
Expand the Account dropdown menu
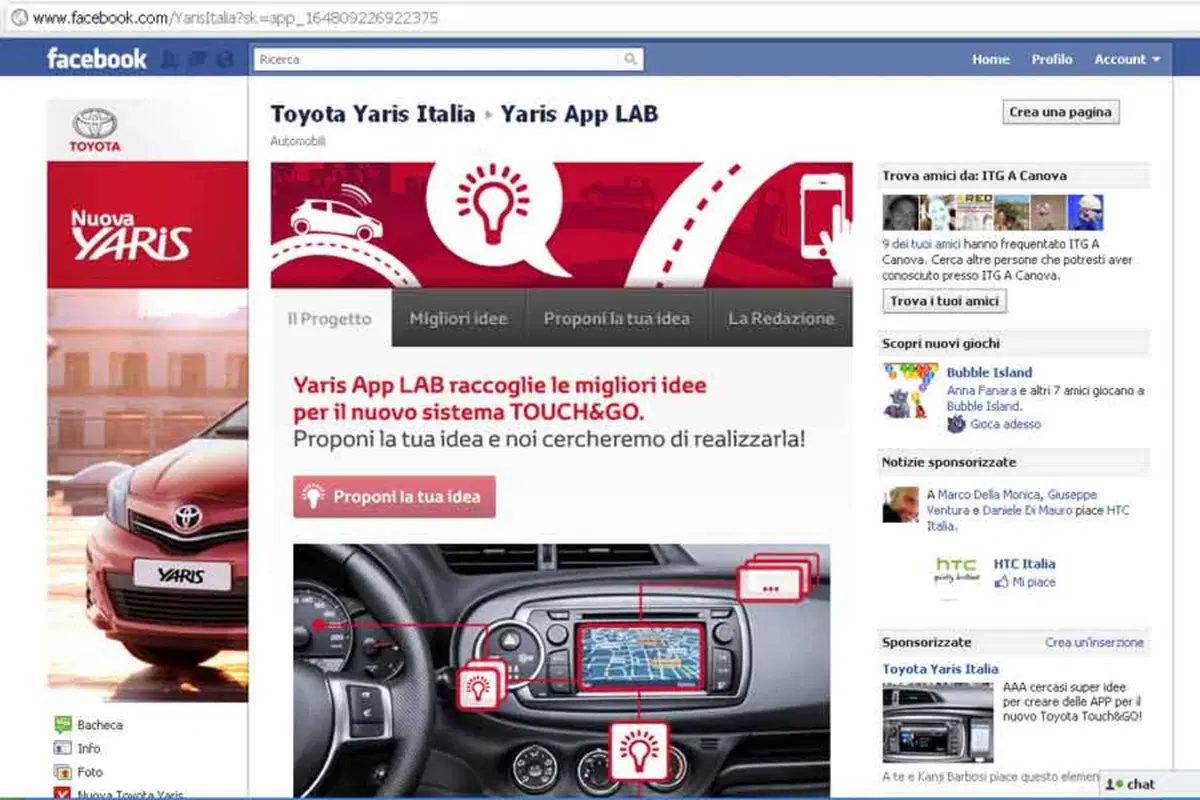pyautogui.click(x=1127, y=59)
